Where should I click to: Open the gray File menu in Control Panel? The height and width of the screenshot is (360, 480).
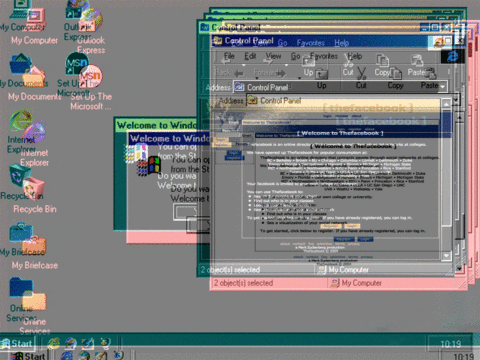coord(229,56)
